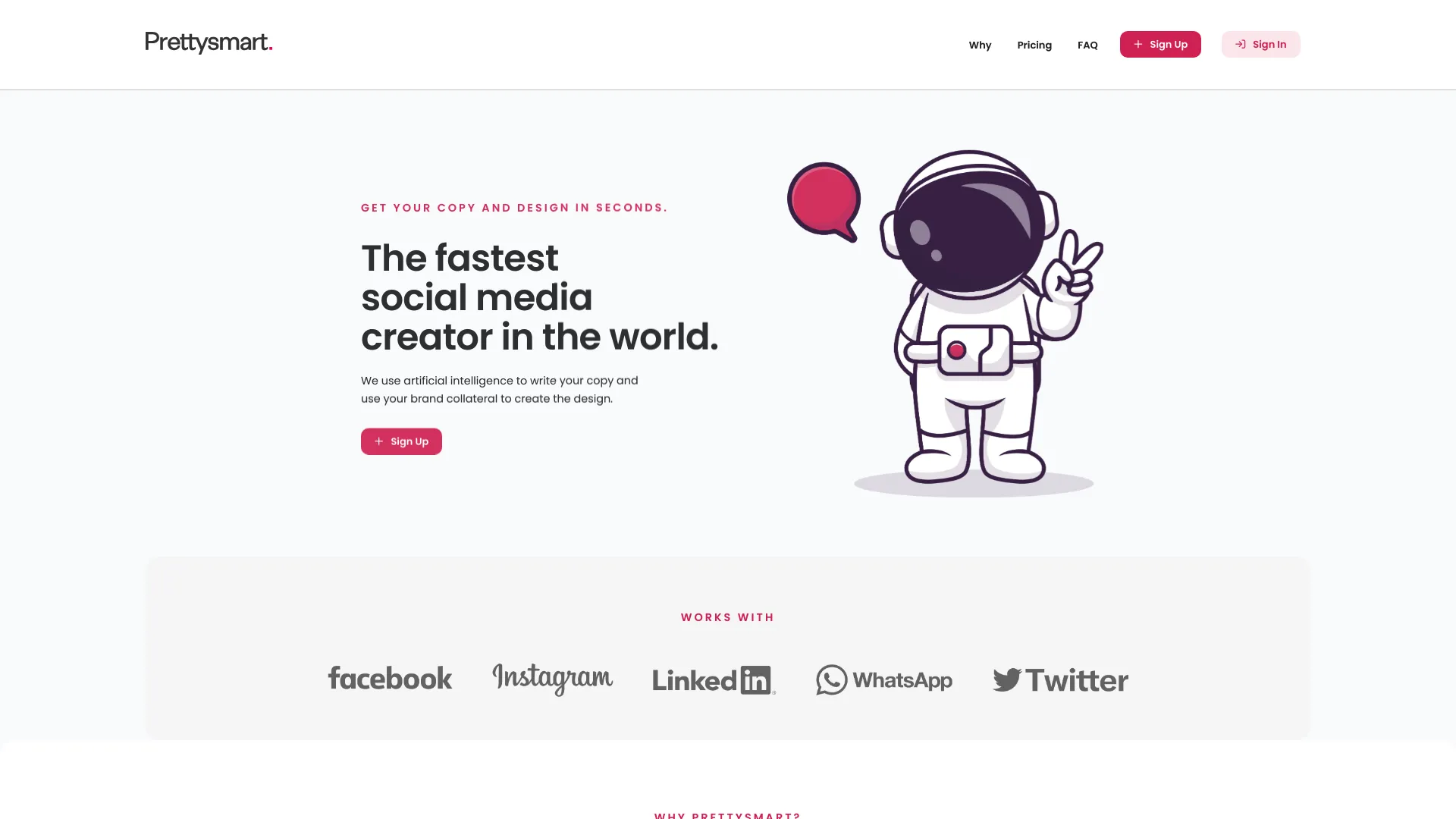This screenshot has height=819, width=1456.
Task: Open the Why navigation menu item
Action: [x=979, y=44]
